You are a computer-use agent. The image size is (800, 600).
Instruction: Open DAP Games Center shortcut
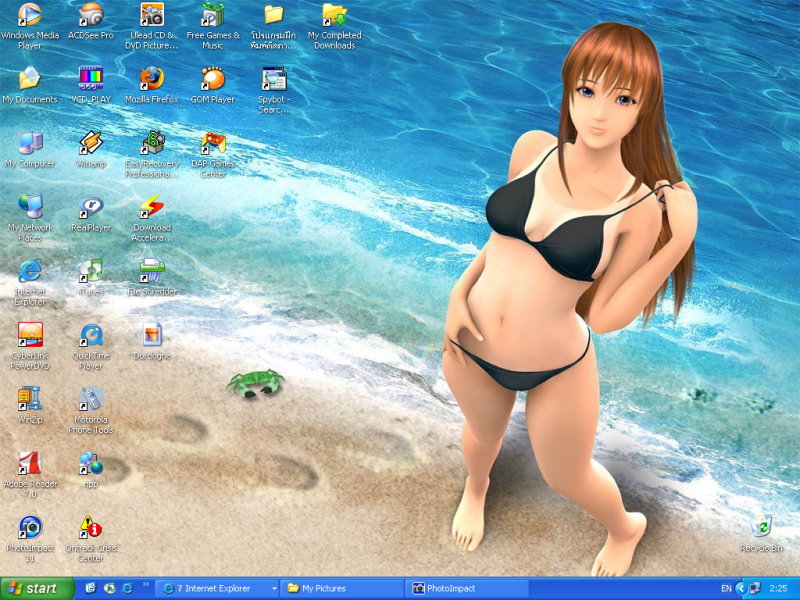pos(213,143)
